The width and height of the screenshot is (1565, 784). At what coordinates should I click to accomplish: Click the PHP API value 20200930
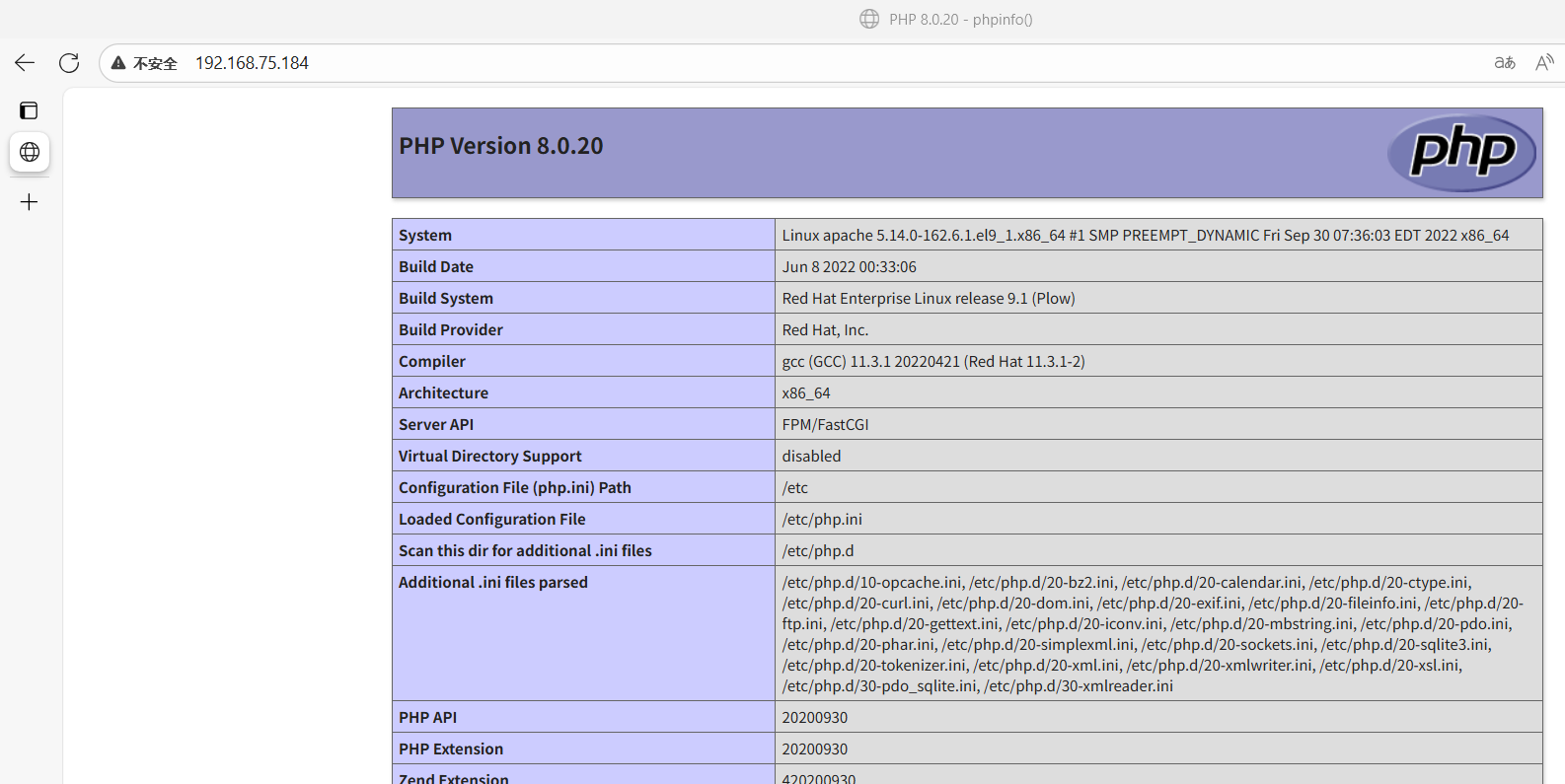[815, 717]
